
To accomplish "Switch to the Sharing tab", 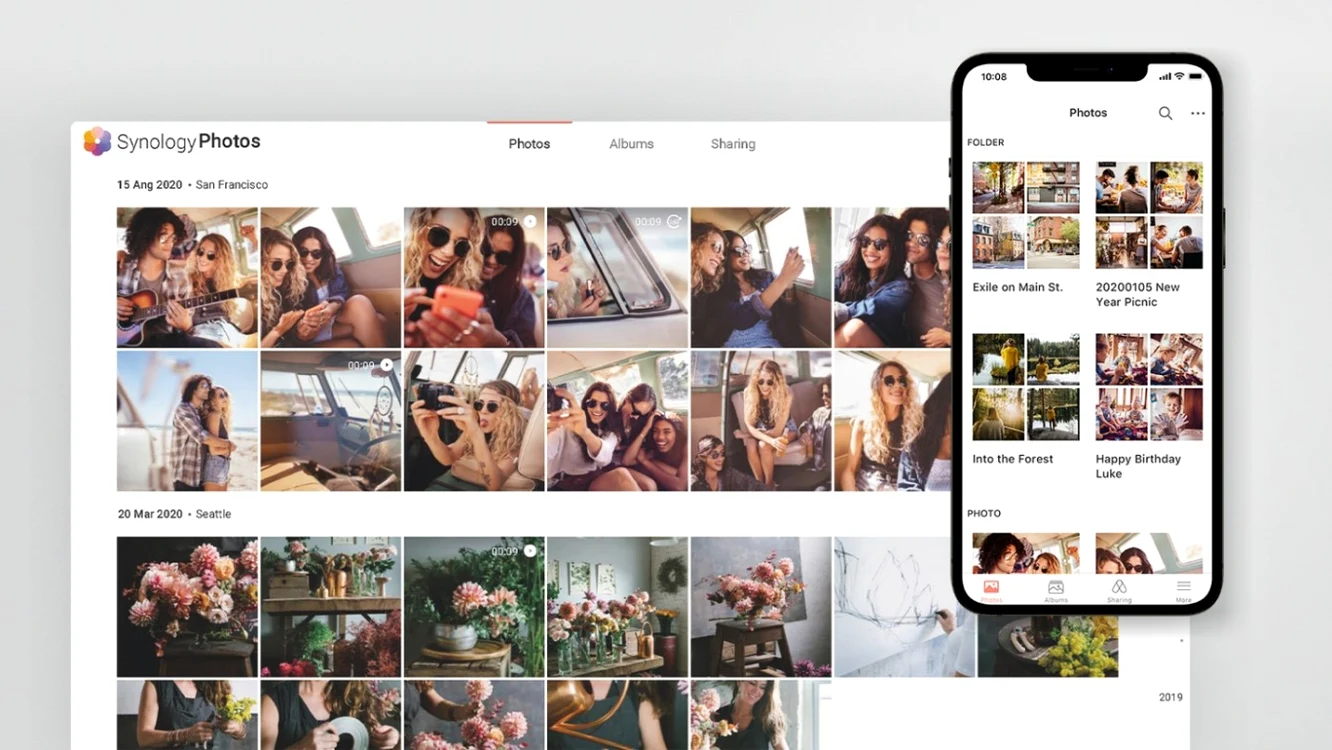I will (x=733, y=144).
